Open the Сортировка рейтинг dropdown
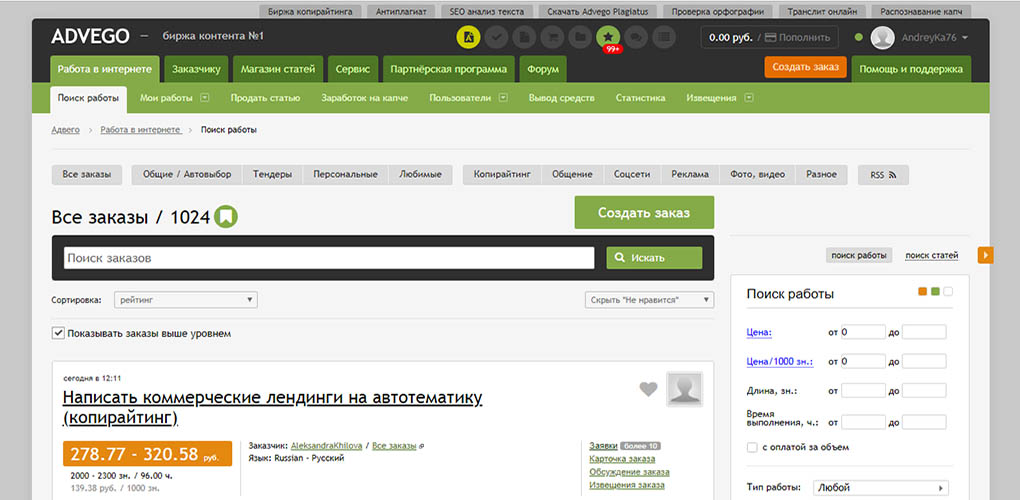The height and width of the screenshot is (500, 1020). pos(185,300)
